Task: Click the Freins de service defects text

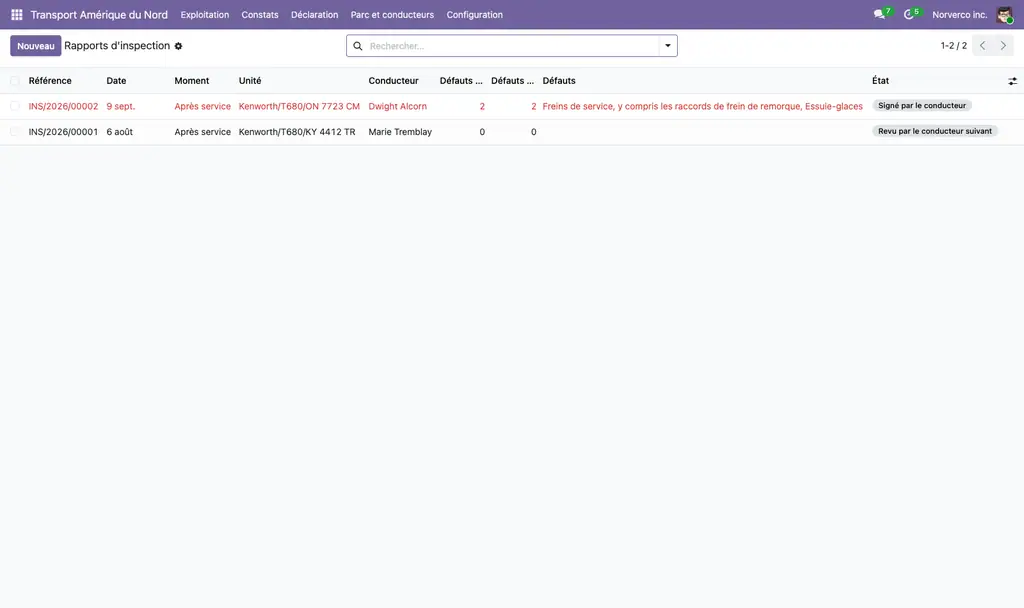Action: (703, 106)
